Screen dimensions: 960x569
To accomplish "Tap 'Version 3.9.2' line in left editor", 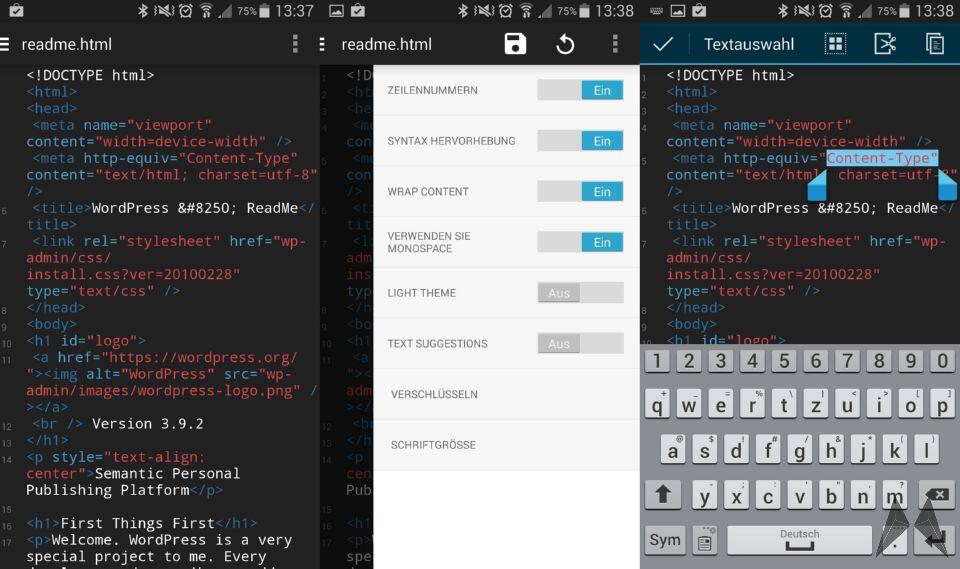I will pos(148,424).
